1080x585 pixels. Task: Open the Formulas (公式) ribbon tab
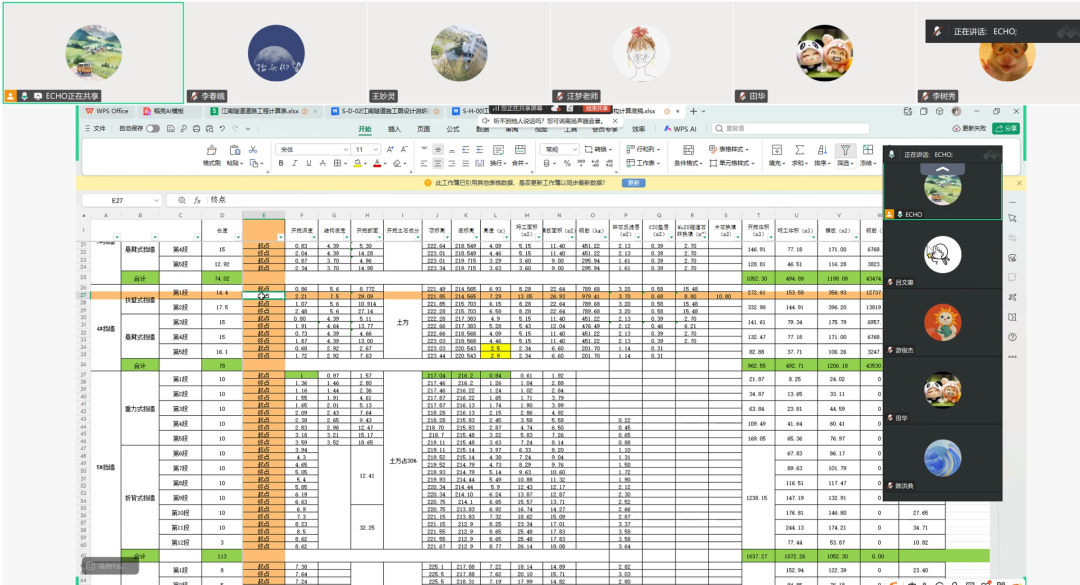coord(452,128)
